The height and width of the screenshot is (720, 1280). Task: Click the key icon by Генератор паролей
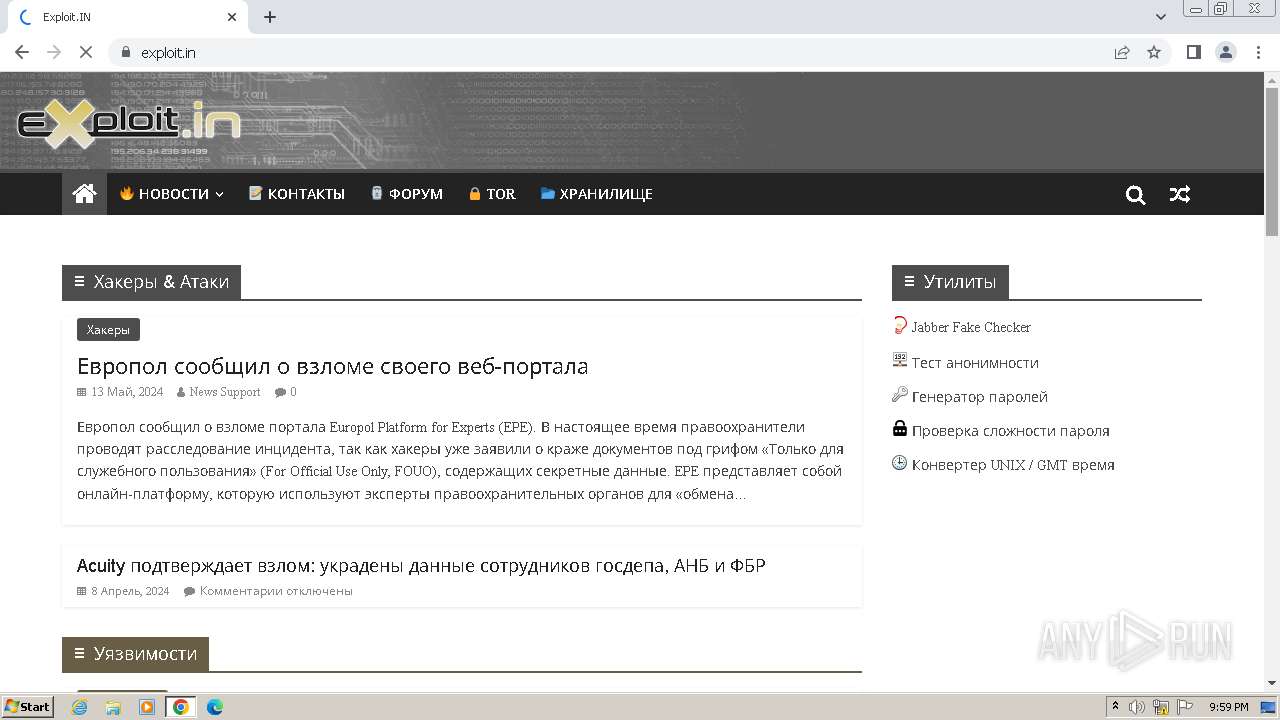coord(899,395)
